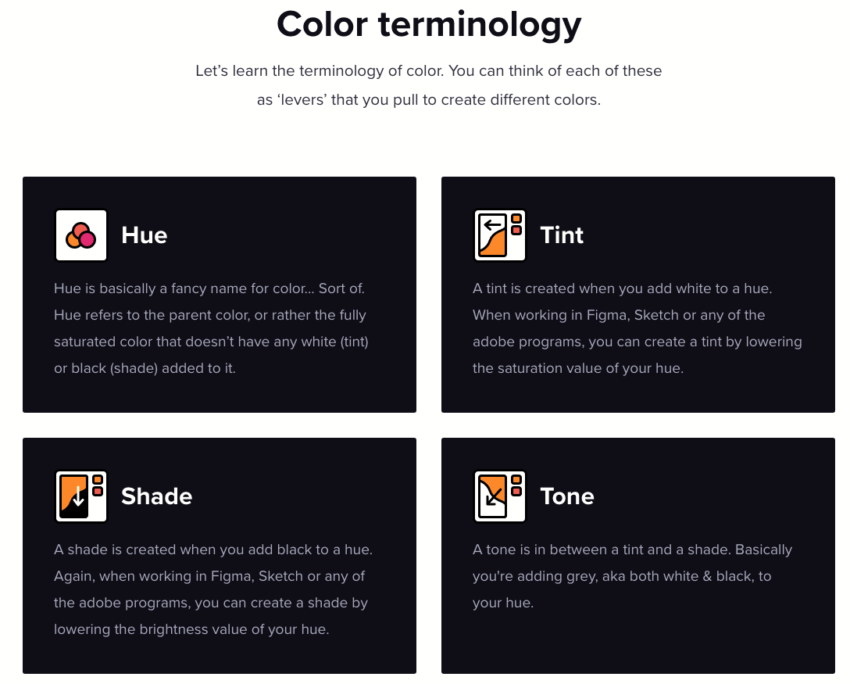Screen dimensions: 850x684
Task: Click the Tone description paragraph
Action: (x=632, y=576)
